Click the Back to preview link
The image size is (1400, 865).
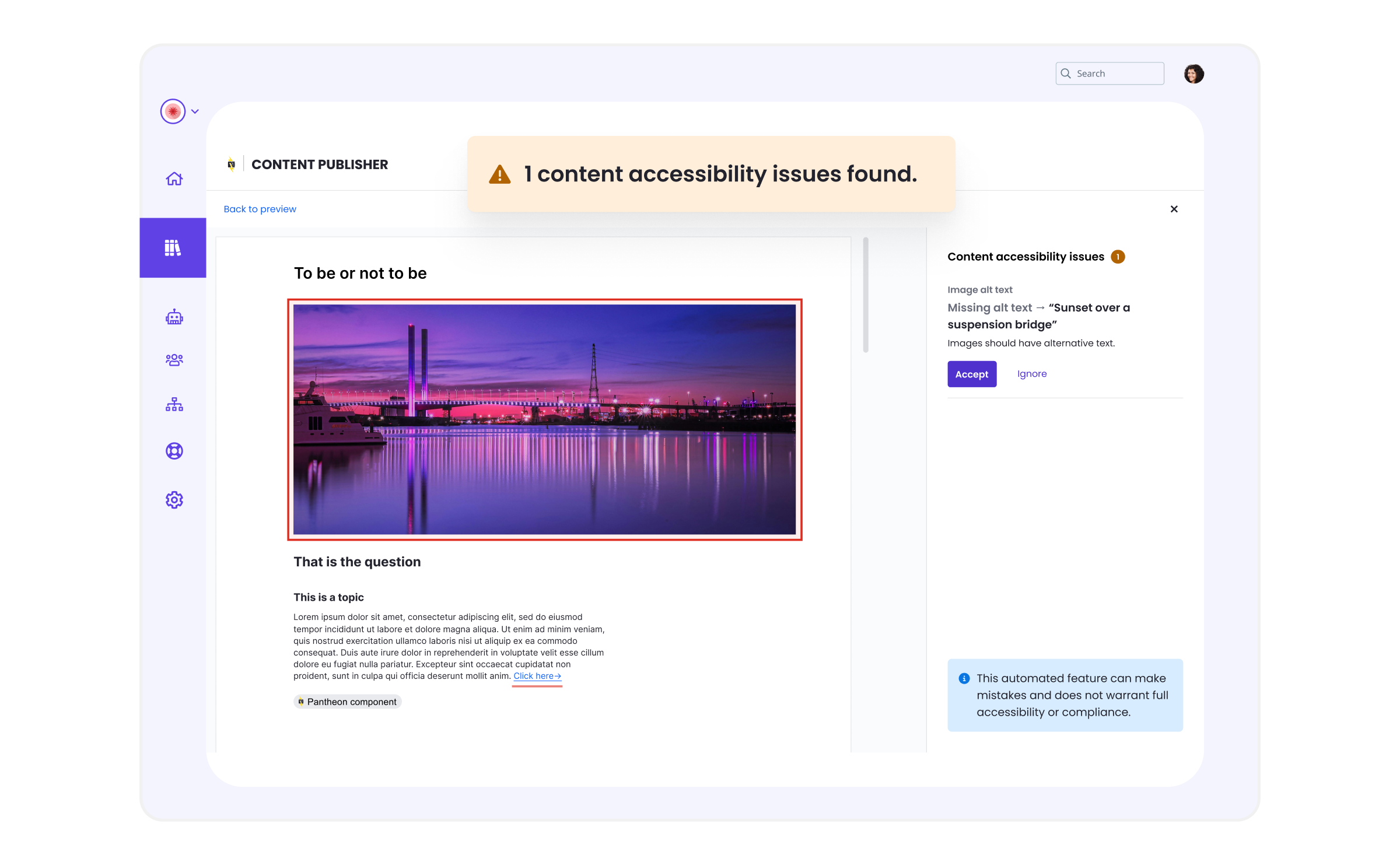tap(260, 209)
